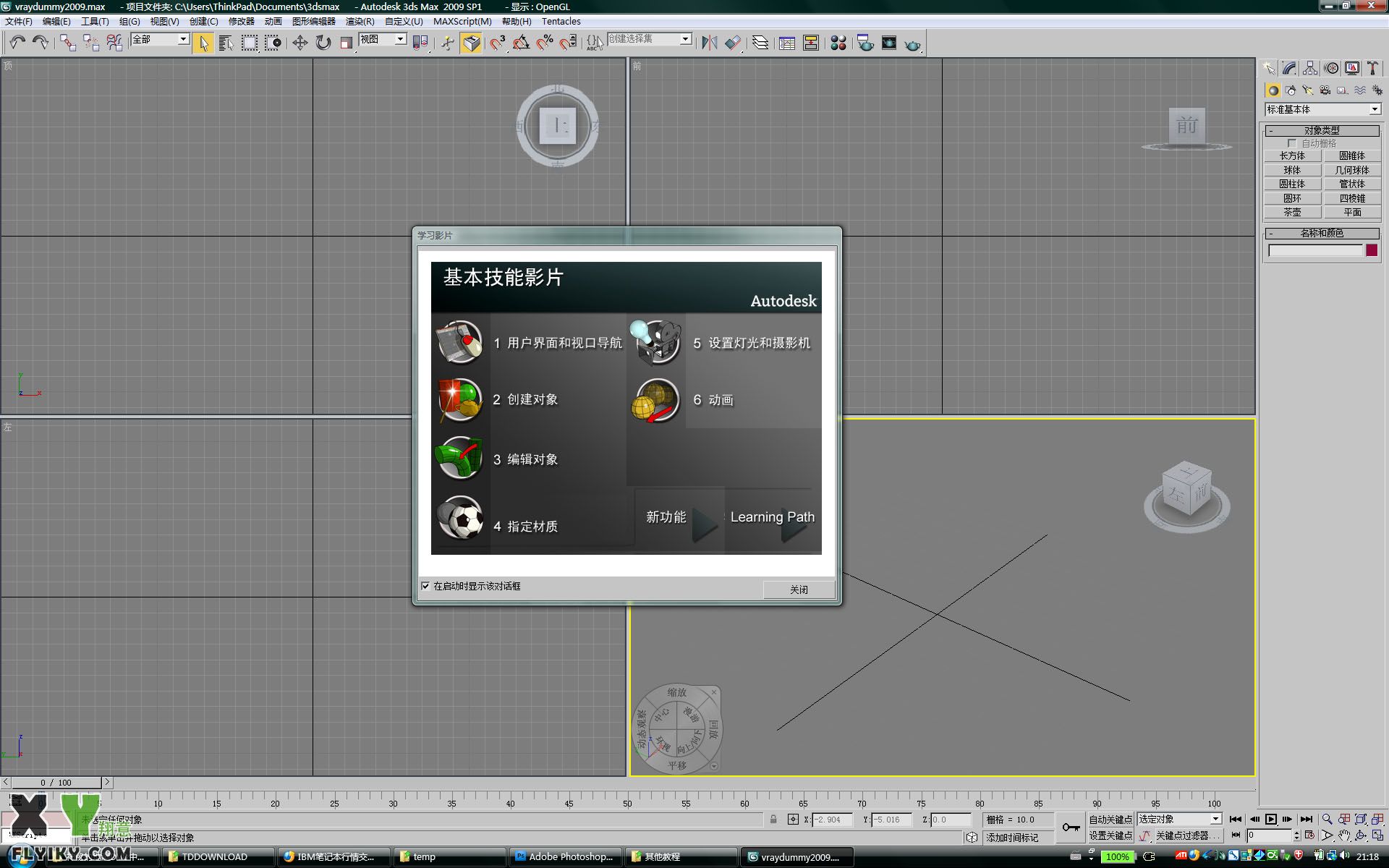Open the 自定义(U) menu
The image size is (1389, 868).
tap(404, 22)
